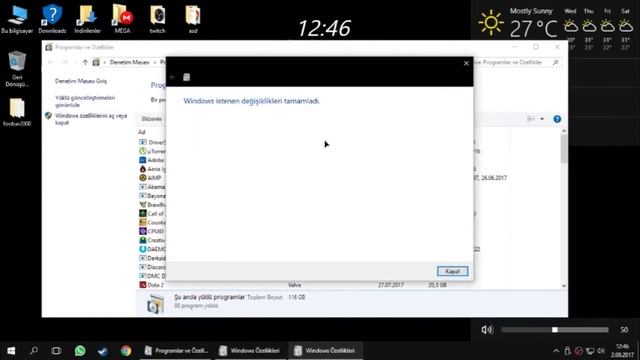Click the tray network icon

(x=590, y=351)
